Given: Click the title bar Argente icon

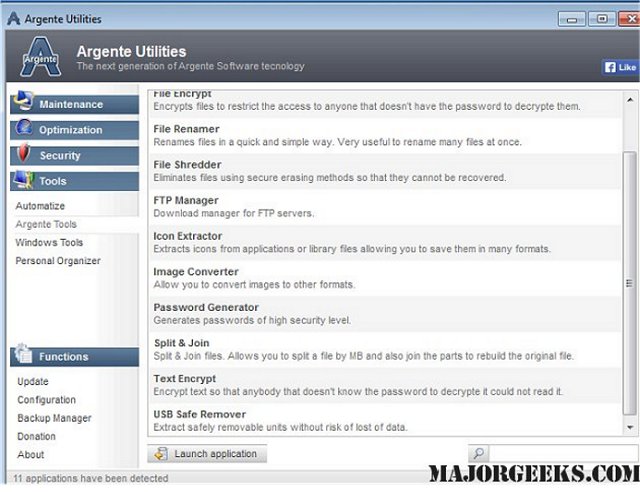Looking at the screenshot, I should point(13,18).
